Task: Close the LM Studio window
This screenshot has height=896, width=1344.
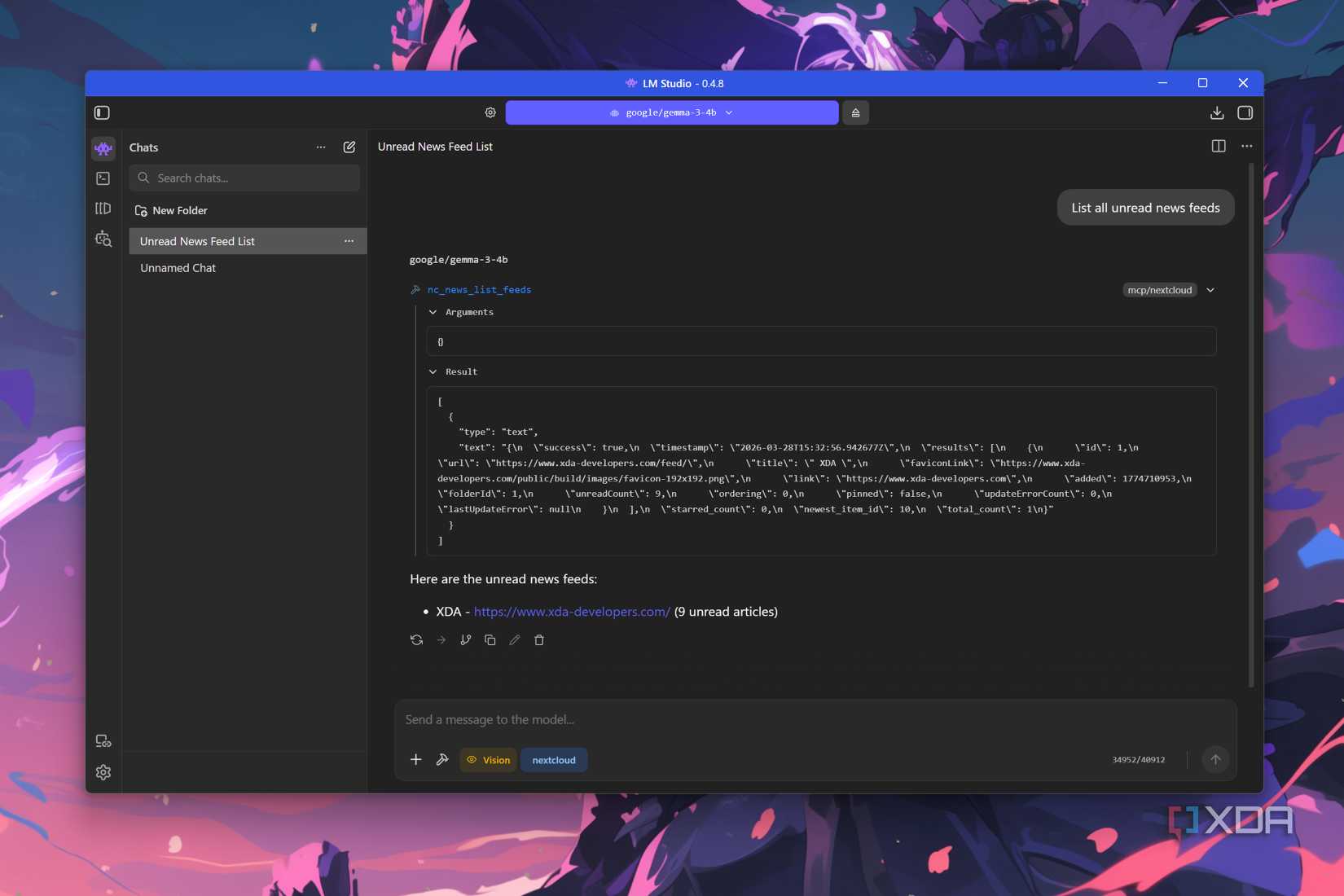Action: coord(1243,83)
